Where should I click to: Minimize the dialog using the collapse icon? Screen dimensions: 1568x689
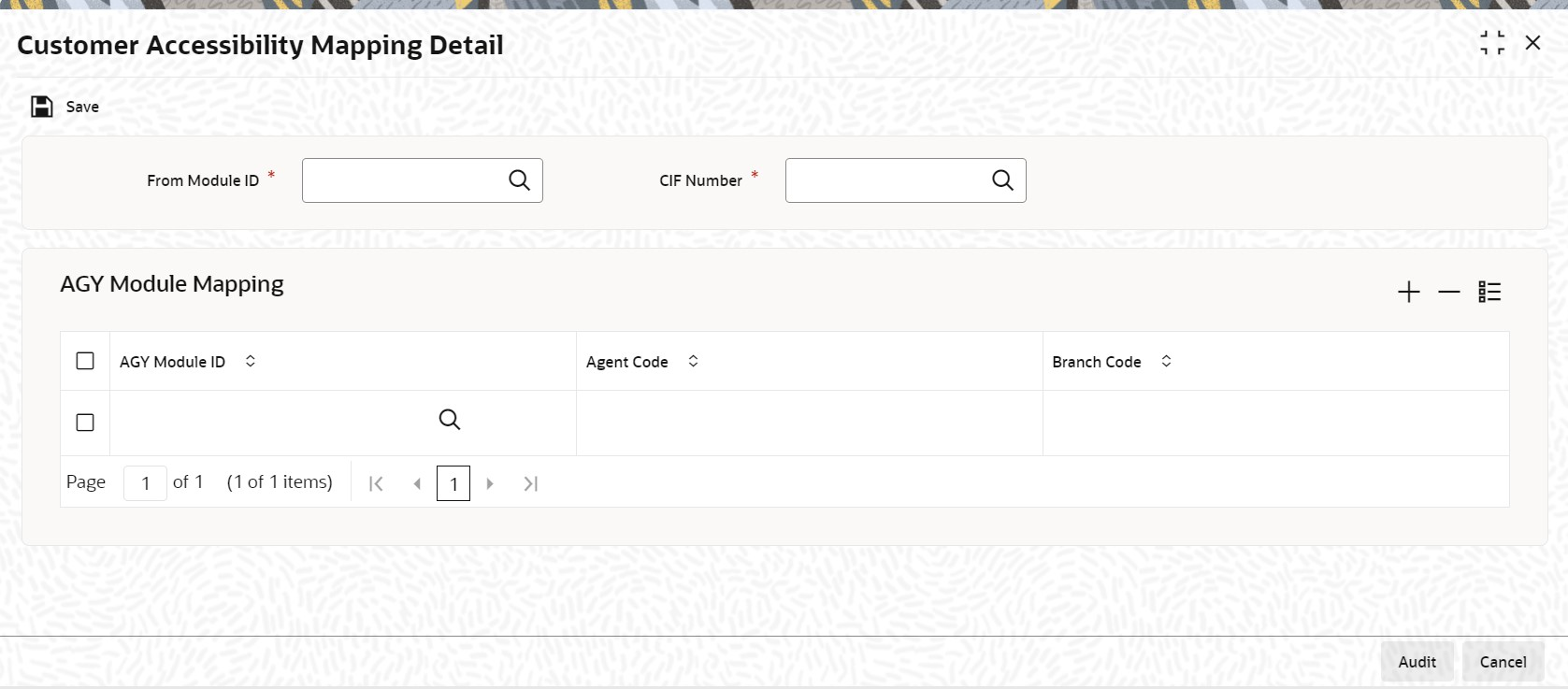click(x=1492, y=43)
